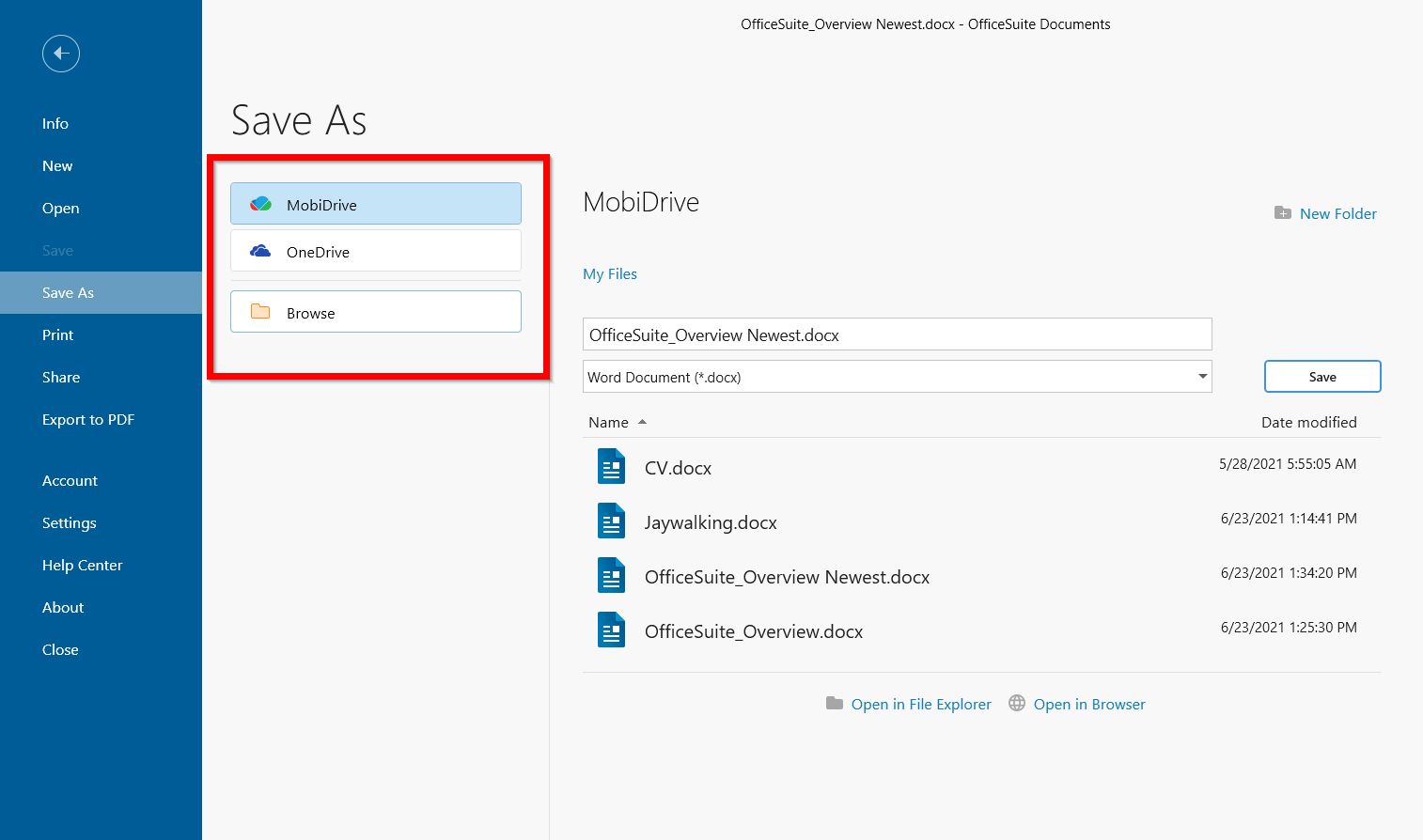Click the Jaywalking.docx file icon
The width and height of the screenshot is (1423, 840).
click(x=611, y=521)
